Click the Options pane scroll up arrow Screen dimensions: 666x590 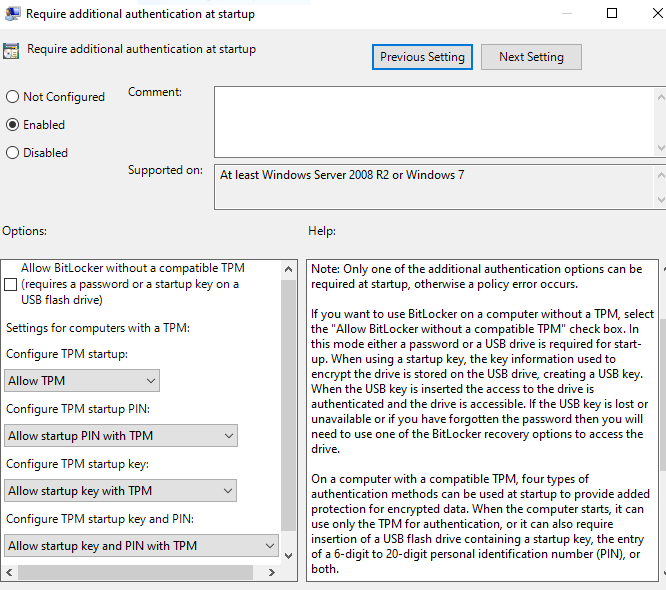(288, 269)
